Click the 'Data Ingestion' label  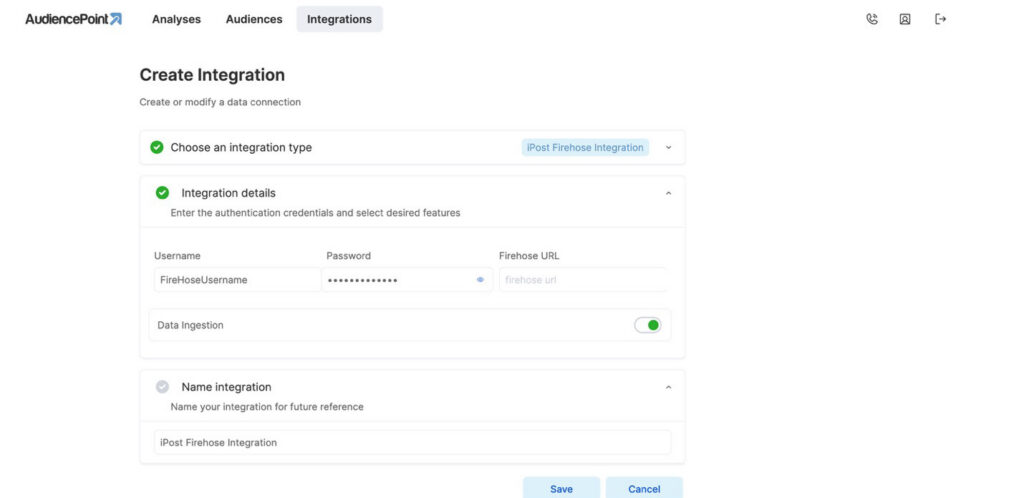tap(191, 325)
